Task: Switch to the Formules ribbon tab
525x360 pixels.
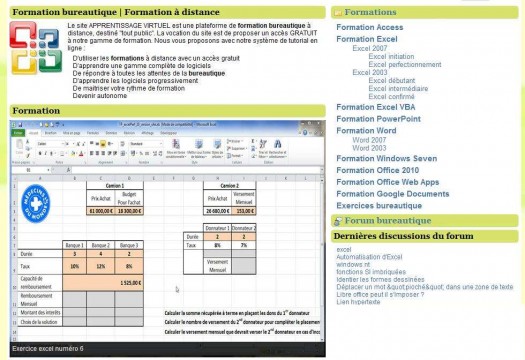Action: pyautogui.click(x=93, y=133)
